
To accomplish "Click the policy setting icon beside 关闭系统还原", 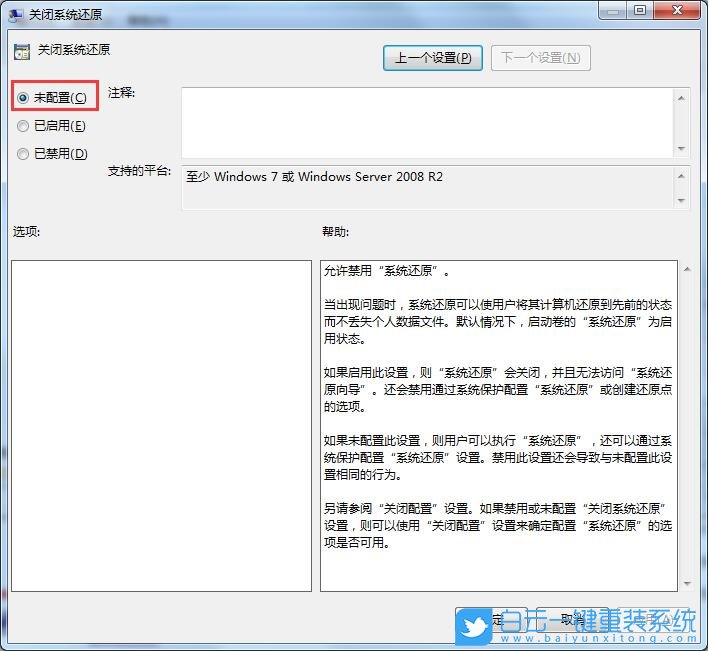I will (x=22, y=51).
